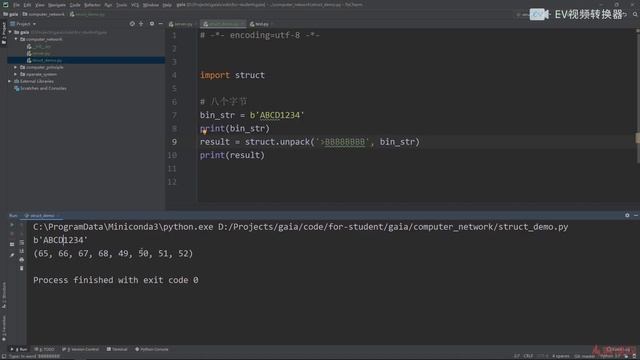The image size is (640, 360).
Task: Open the Run menu
Action: point(108,5)
